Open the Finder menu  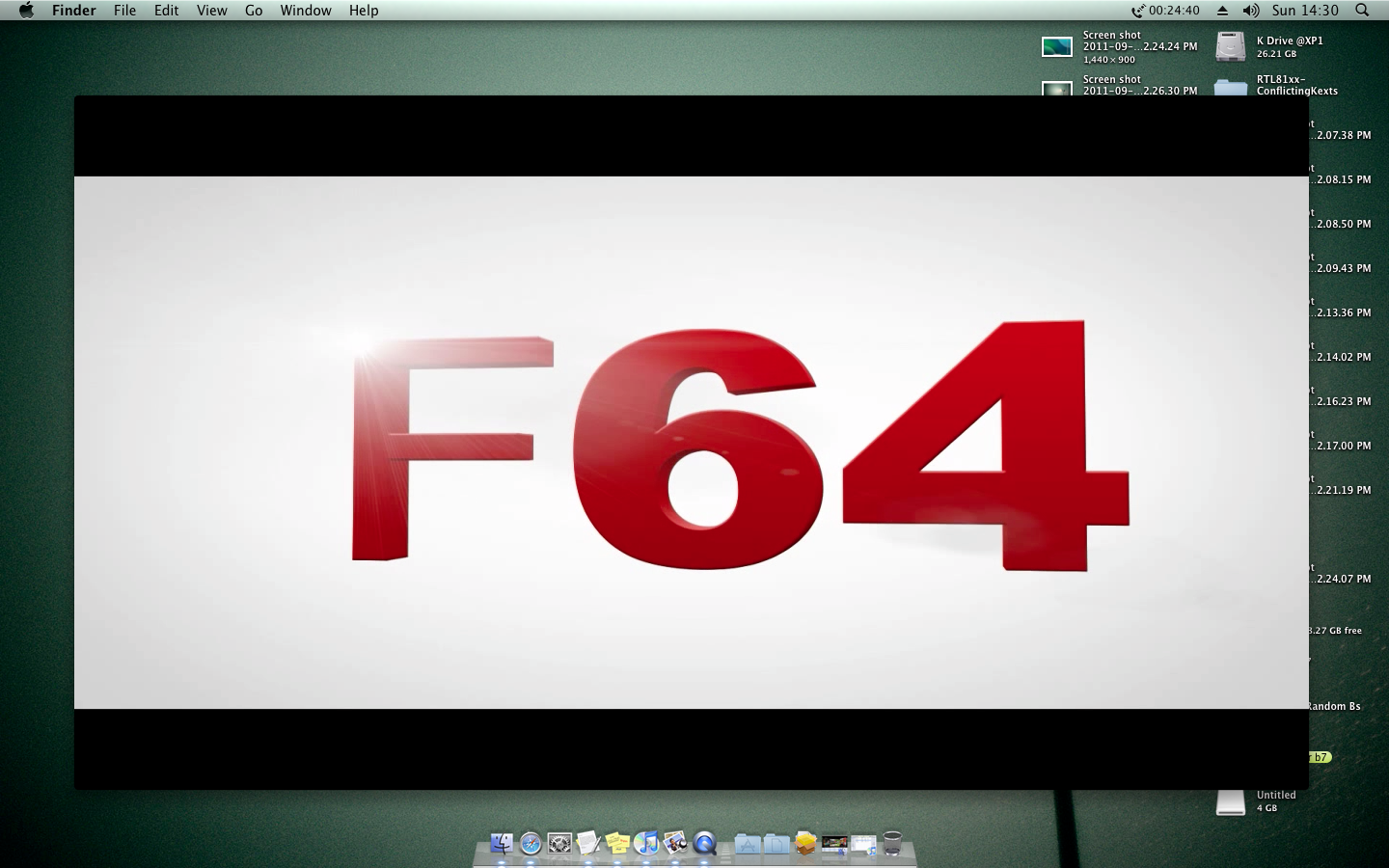point(73,11)
